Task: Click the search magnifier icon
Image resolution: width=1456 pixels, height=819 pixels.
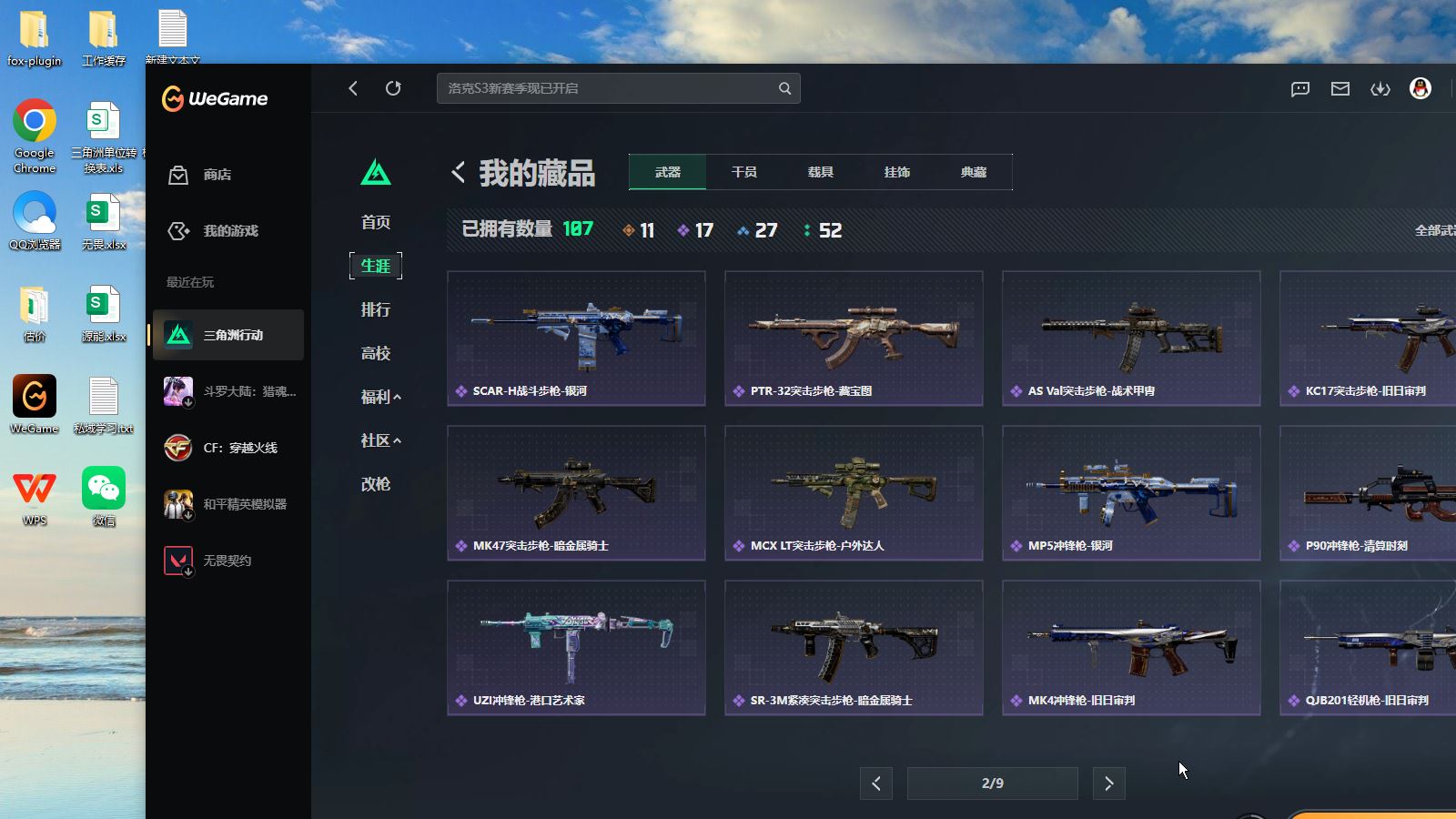Action: point(784,88)
